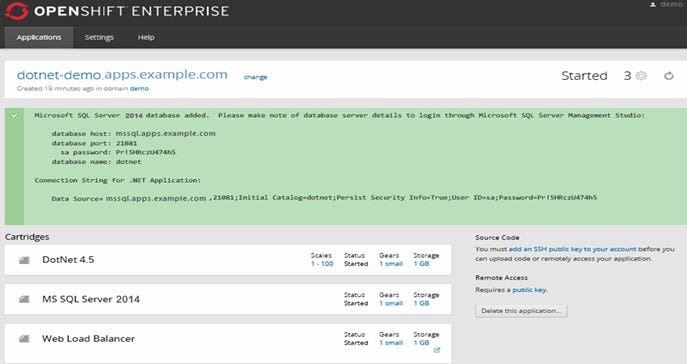Click the Web Load Balancer cartridge icon
Image resolution: width=687 pixels, height=364 pixels.
(25, 339)
